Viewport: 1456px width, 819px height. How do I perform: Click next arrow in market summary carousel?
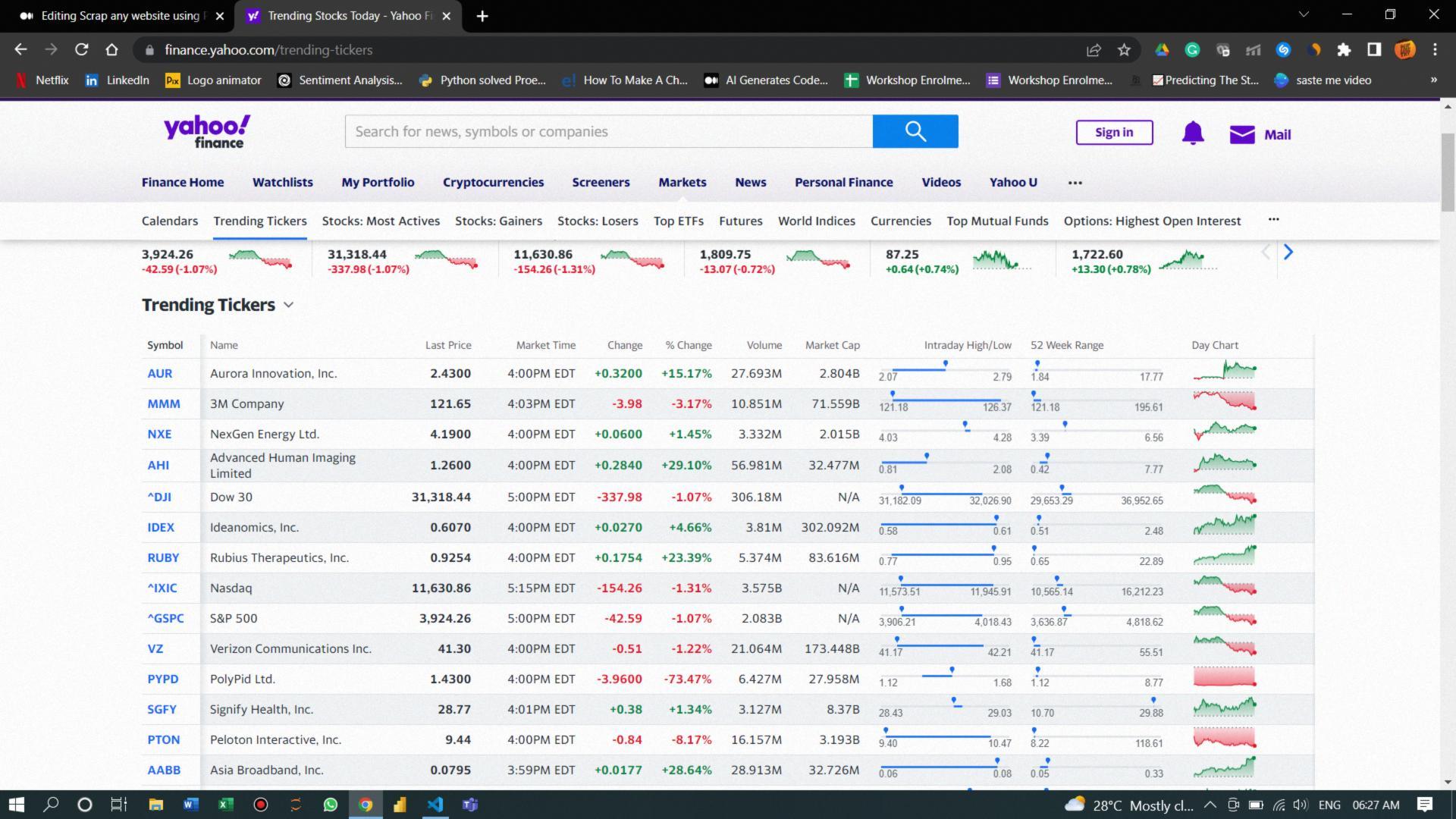click(x=1288, y=253)
